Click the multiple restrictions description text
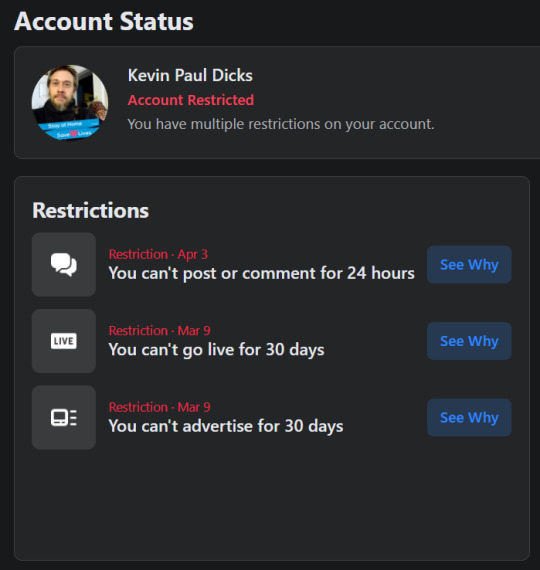Screen dimensions: 540x570 click(x=281, y=124)
